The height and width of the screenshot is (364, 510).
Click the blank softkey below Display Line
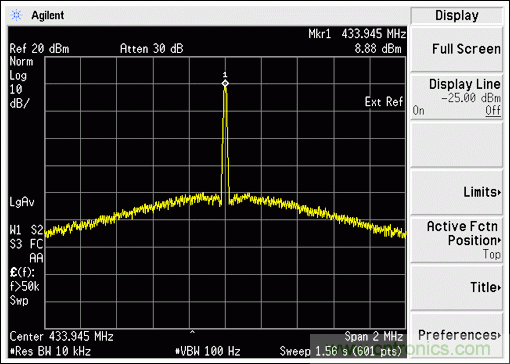click(x=457, y=144)
